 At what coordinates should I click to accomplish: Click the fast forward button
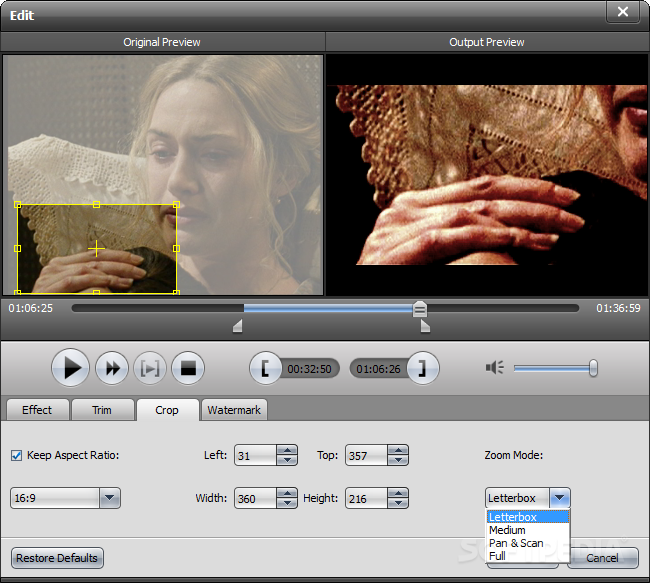pos(112,368)
